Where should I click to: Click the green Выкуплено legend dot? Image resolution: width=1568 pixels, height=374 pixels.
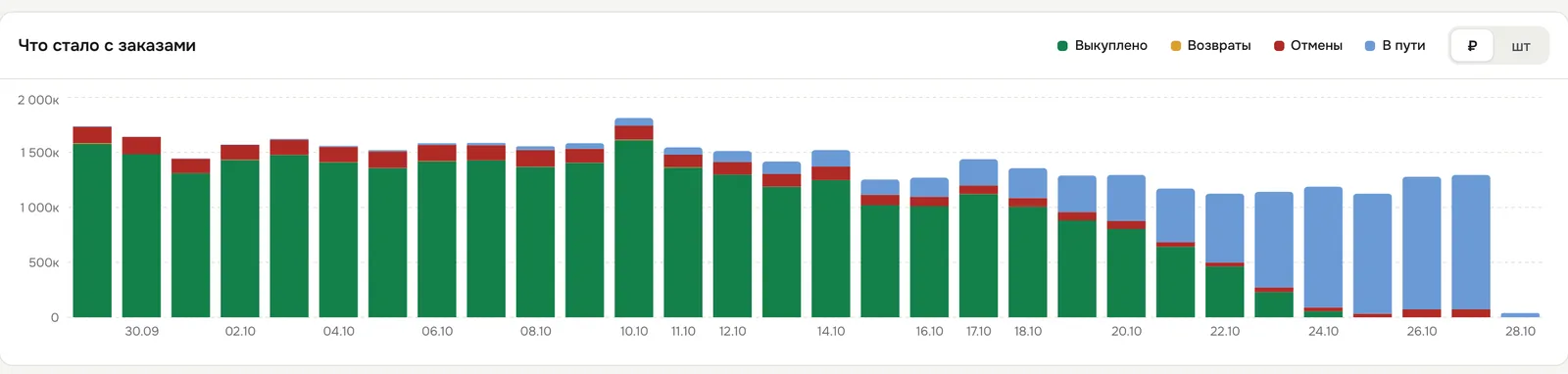coord(1062,46)
